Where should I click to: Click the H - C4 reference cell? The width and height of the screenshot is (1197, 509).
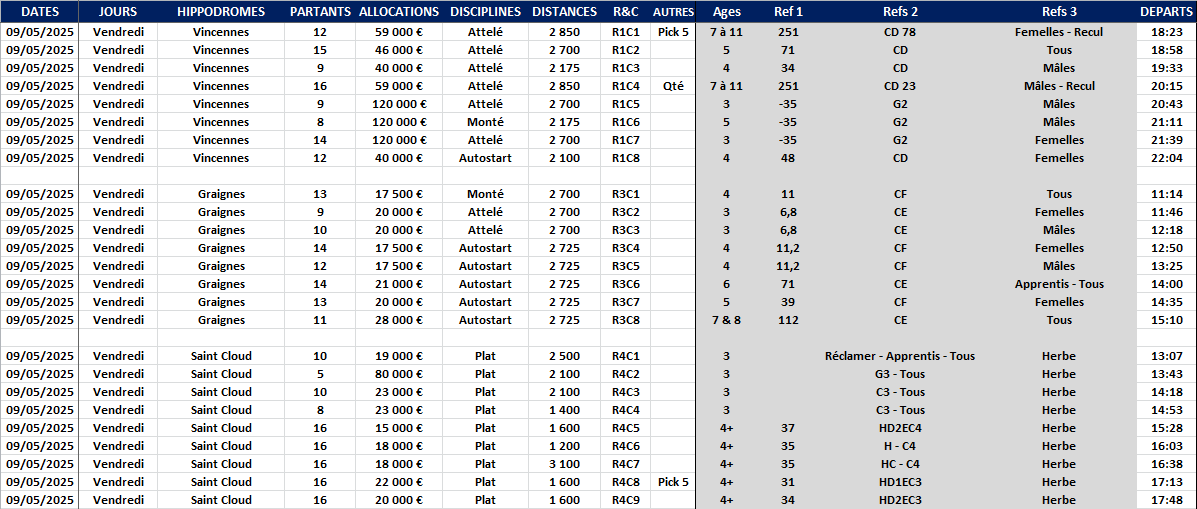[x=900, y=446]
